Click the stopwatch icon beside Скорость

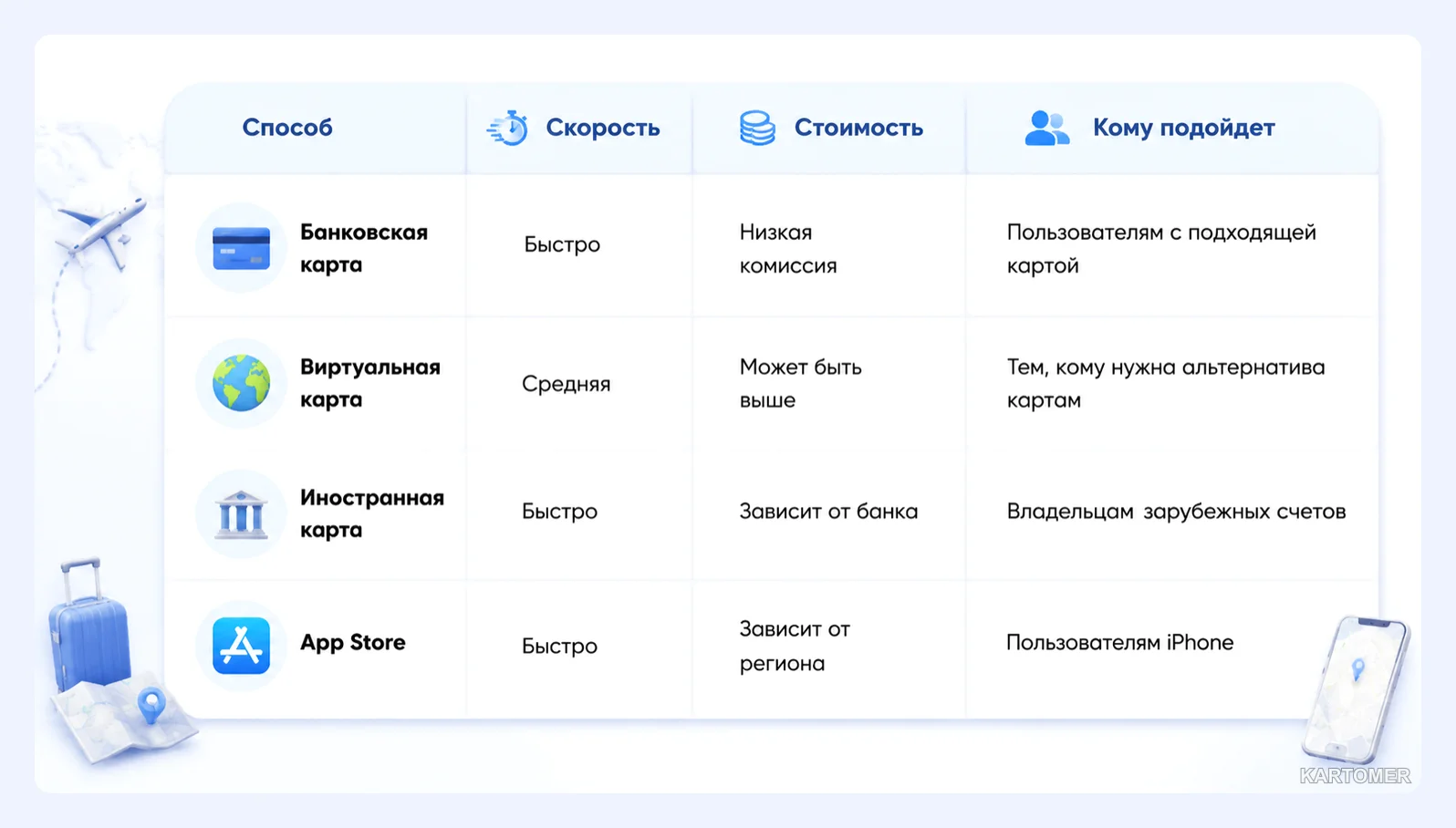(x=508, y=128)
